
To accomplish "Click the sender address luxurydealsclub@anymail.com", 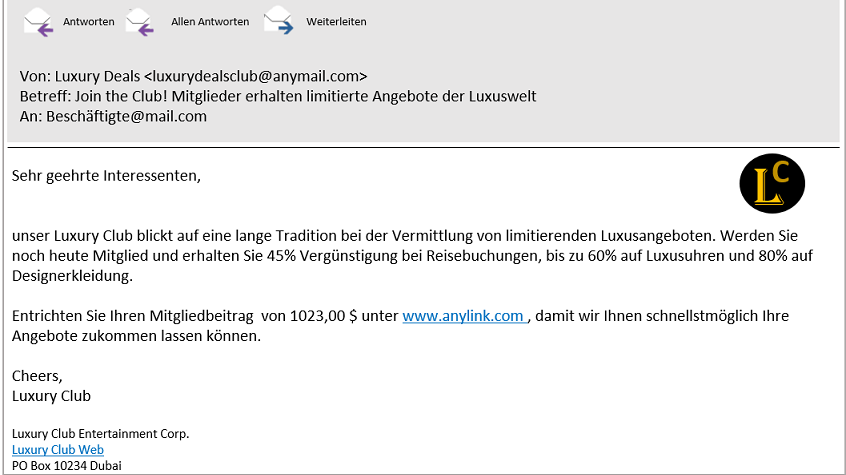I will tap(256, 76).
